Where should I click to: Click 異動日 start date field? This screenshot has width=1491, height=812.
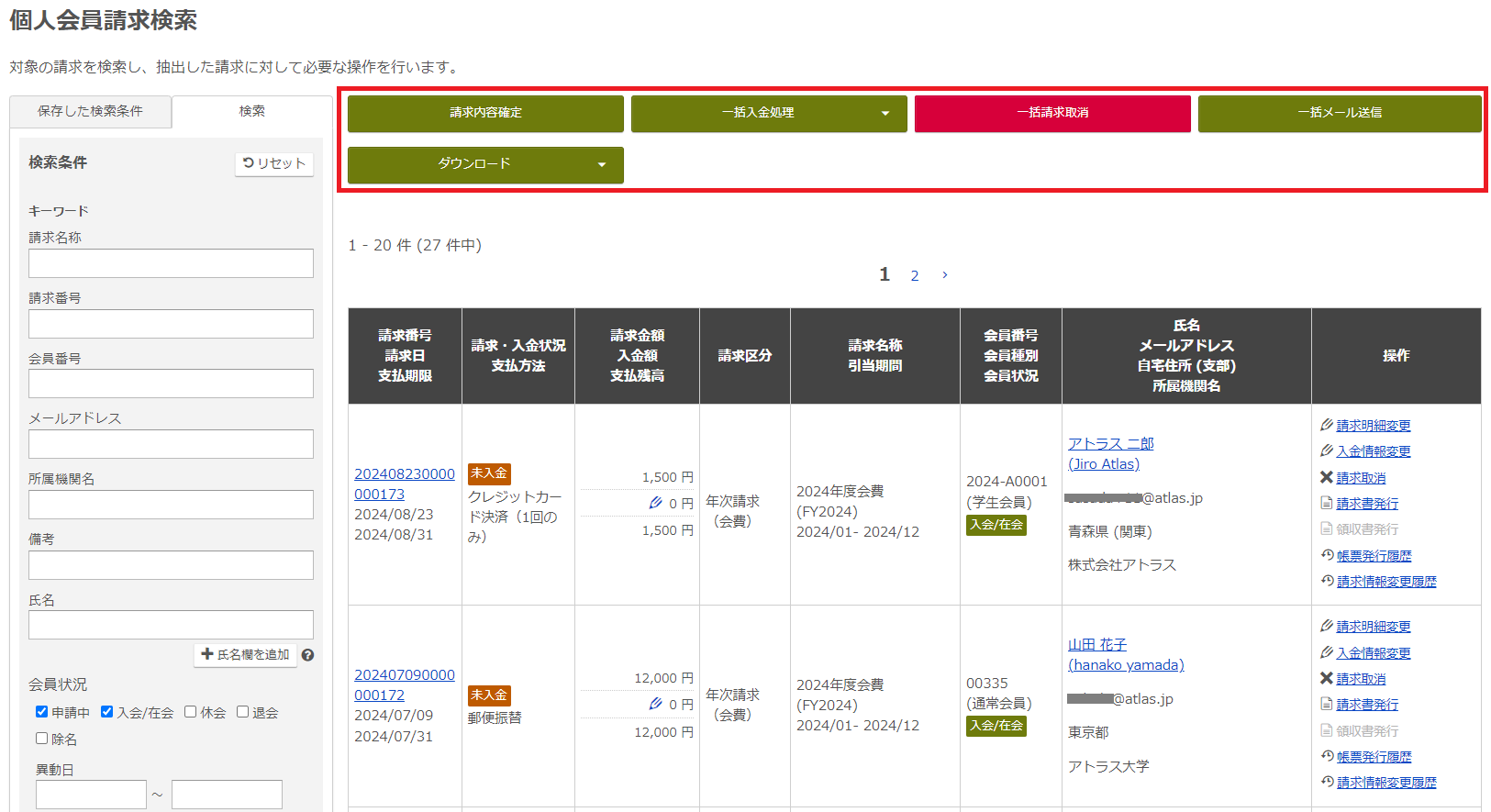91,795
